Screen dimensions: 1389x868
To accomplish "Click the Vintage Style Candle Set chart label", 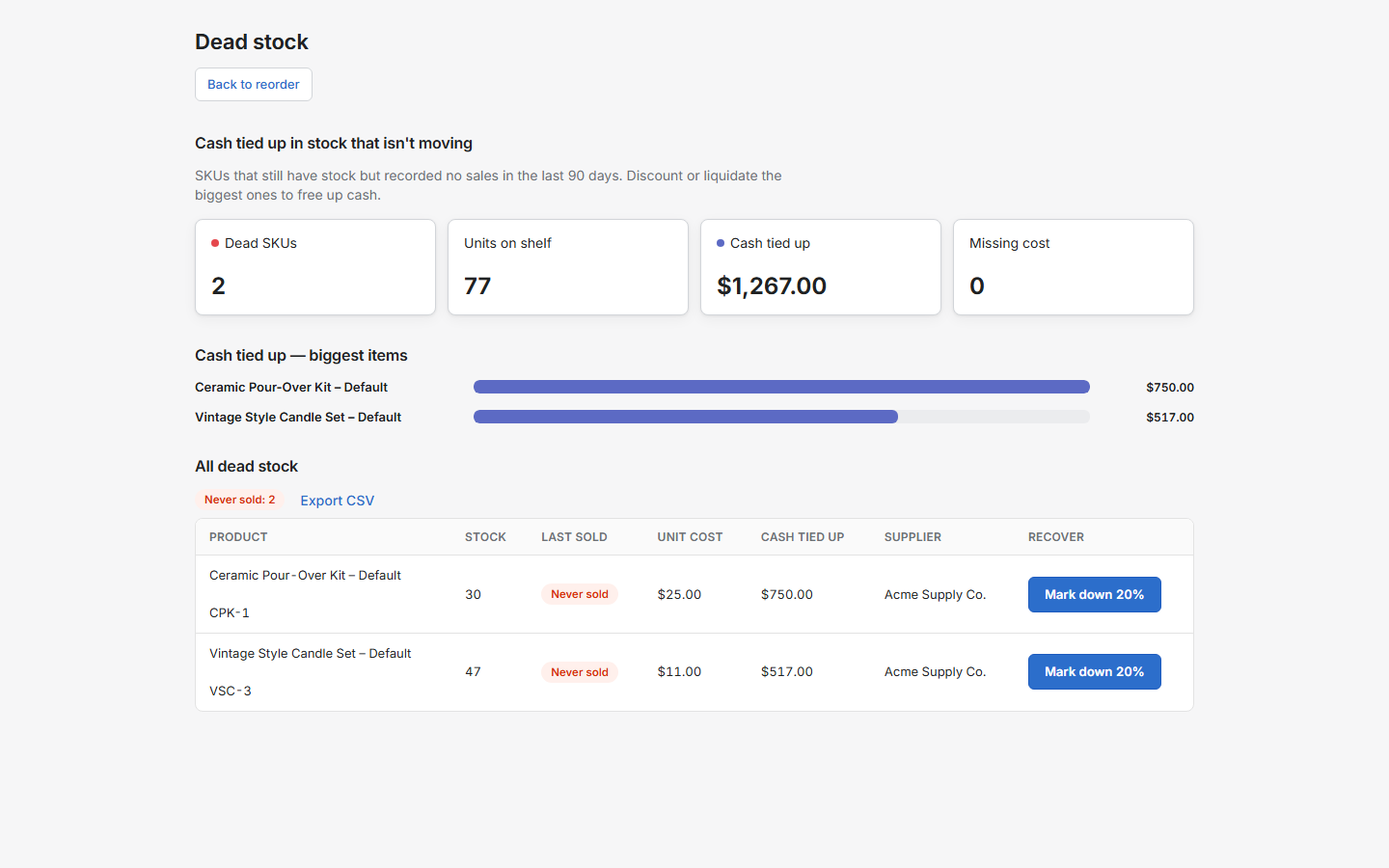I will coord(298,418).
